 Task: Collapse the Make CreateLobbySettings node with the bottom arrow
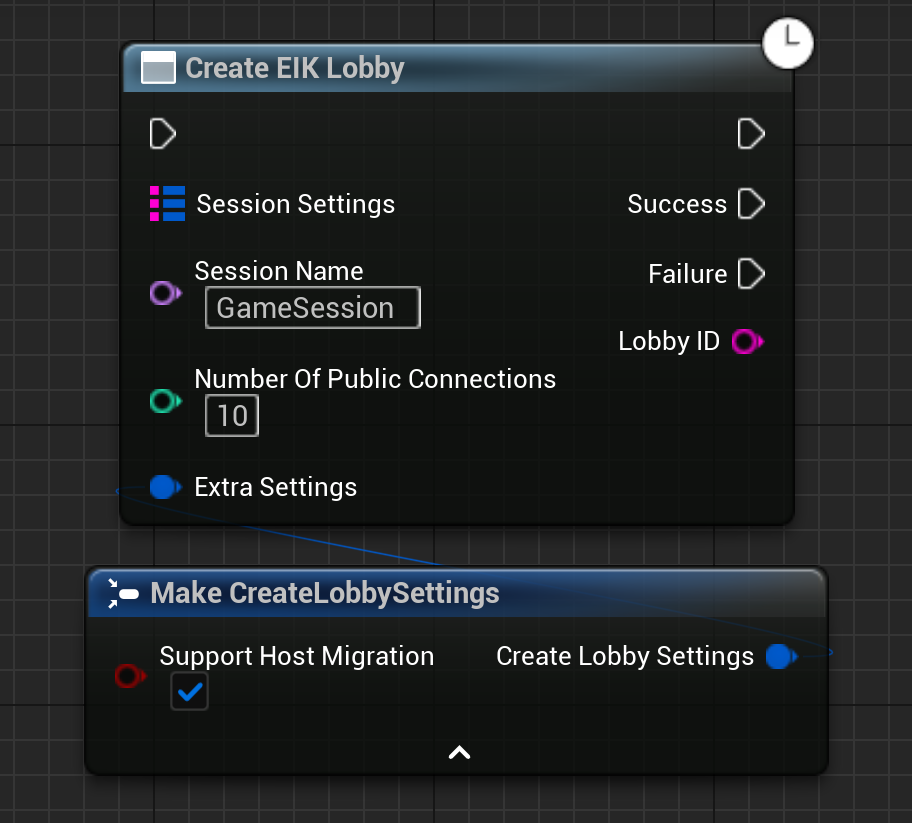[x=459, y=753]
